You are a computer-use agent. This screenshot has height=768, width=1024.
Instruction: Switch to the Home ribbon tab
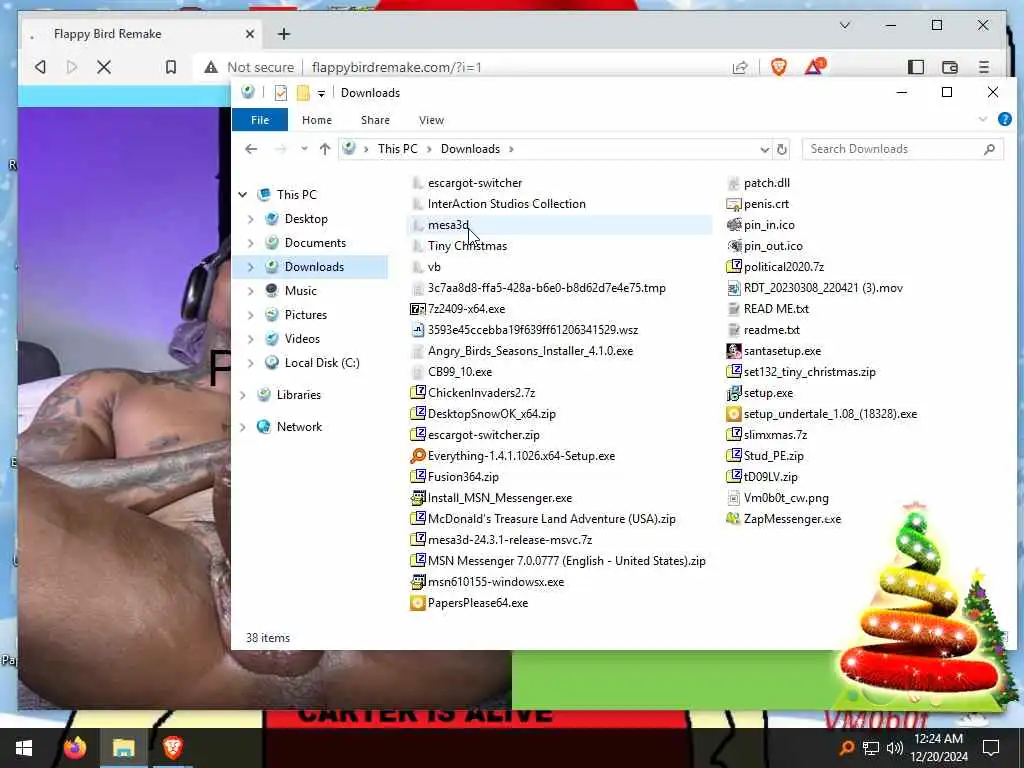tap(317, 120)
